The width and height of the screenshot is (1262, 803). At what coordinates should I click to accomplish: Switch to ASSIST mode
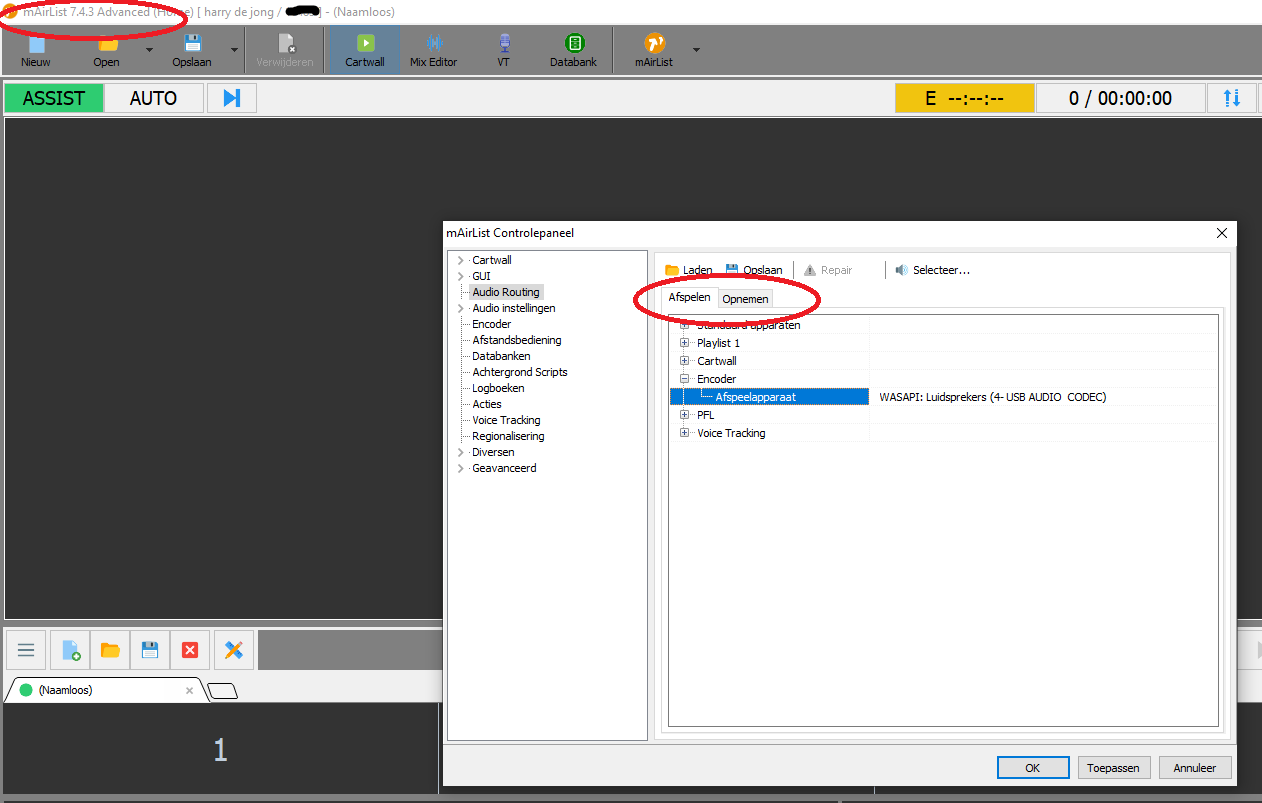pos(54,98)
